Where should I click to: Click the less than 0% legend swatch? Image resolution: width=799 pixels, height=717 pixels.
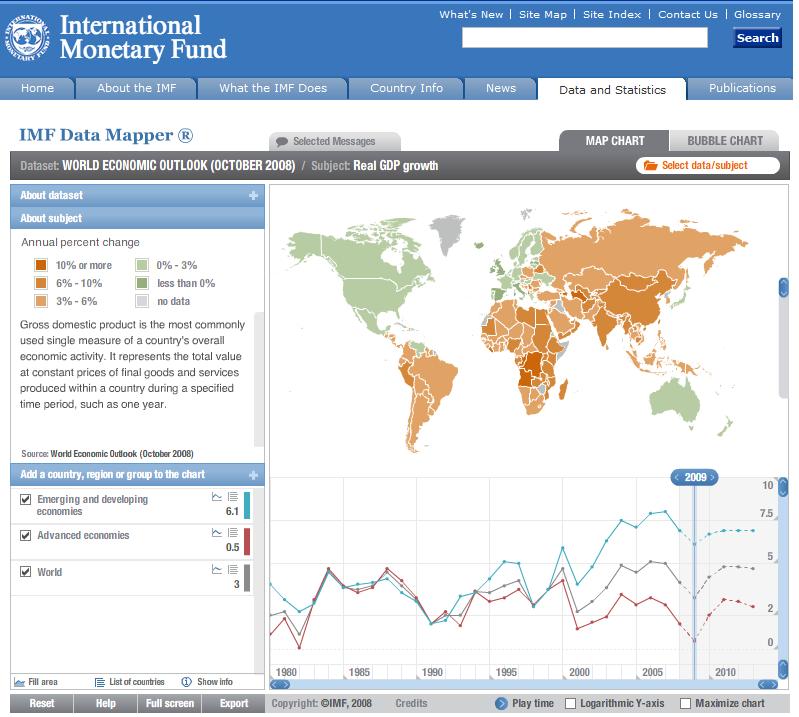(x=142, y=283)
